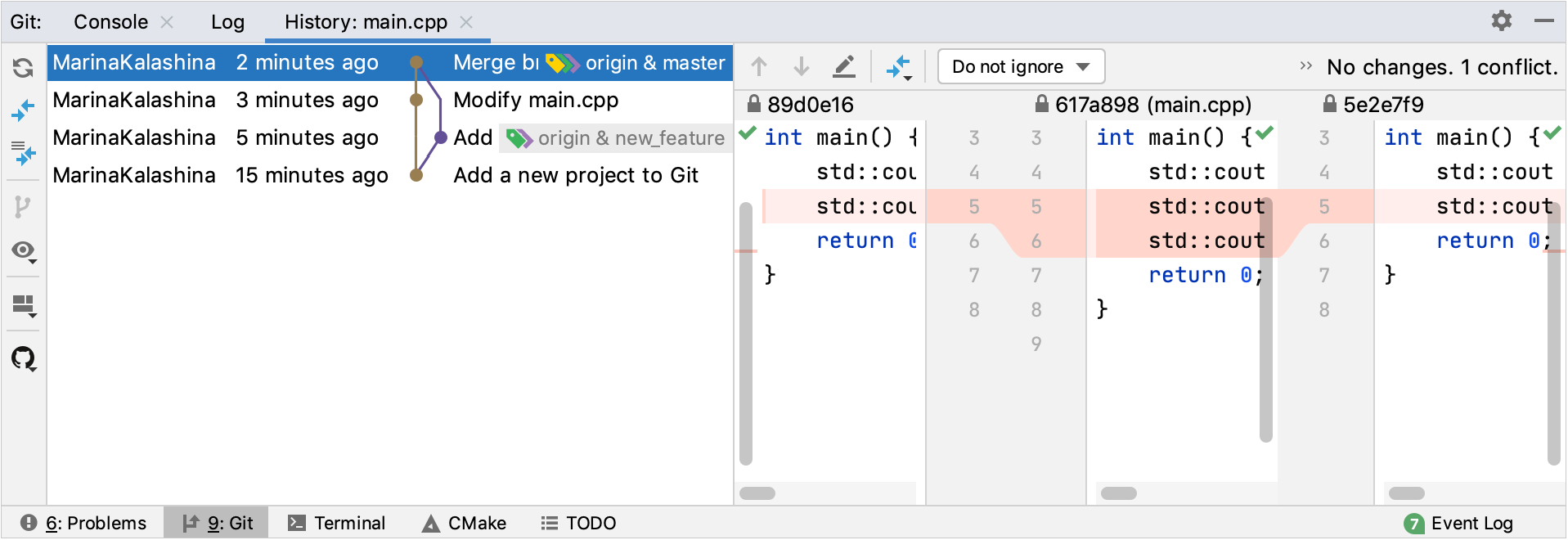This screenshot has height=540, width=1568.
Task: Toggle the align changes highlighting option
Action: click(x=898, y=65)
